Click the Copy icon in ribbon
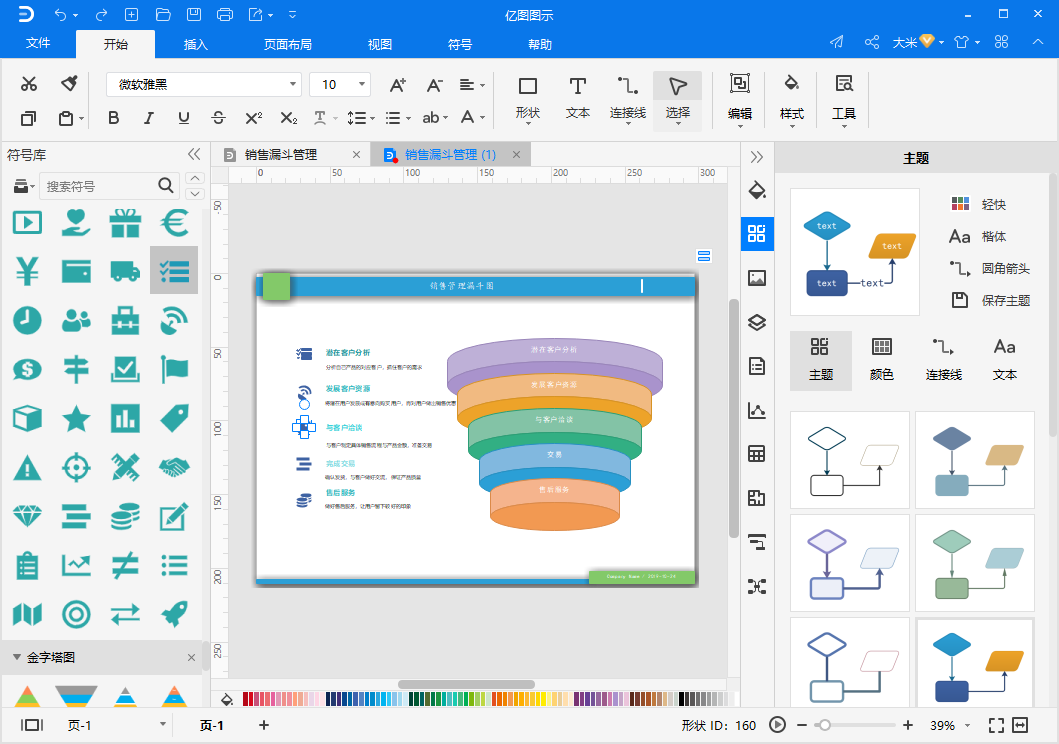The height and width of the screenshot is (744, 1059). click(28, 119)
